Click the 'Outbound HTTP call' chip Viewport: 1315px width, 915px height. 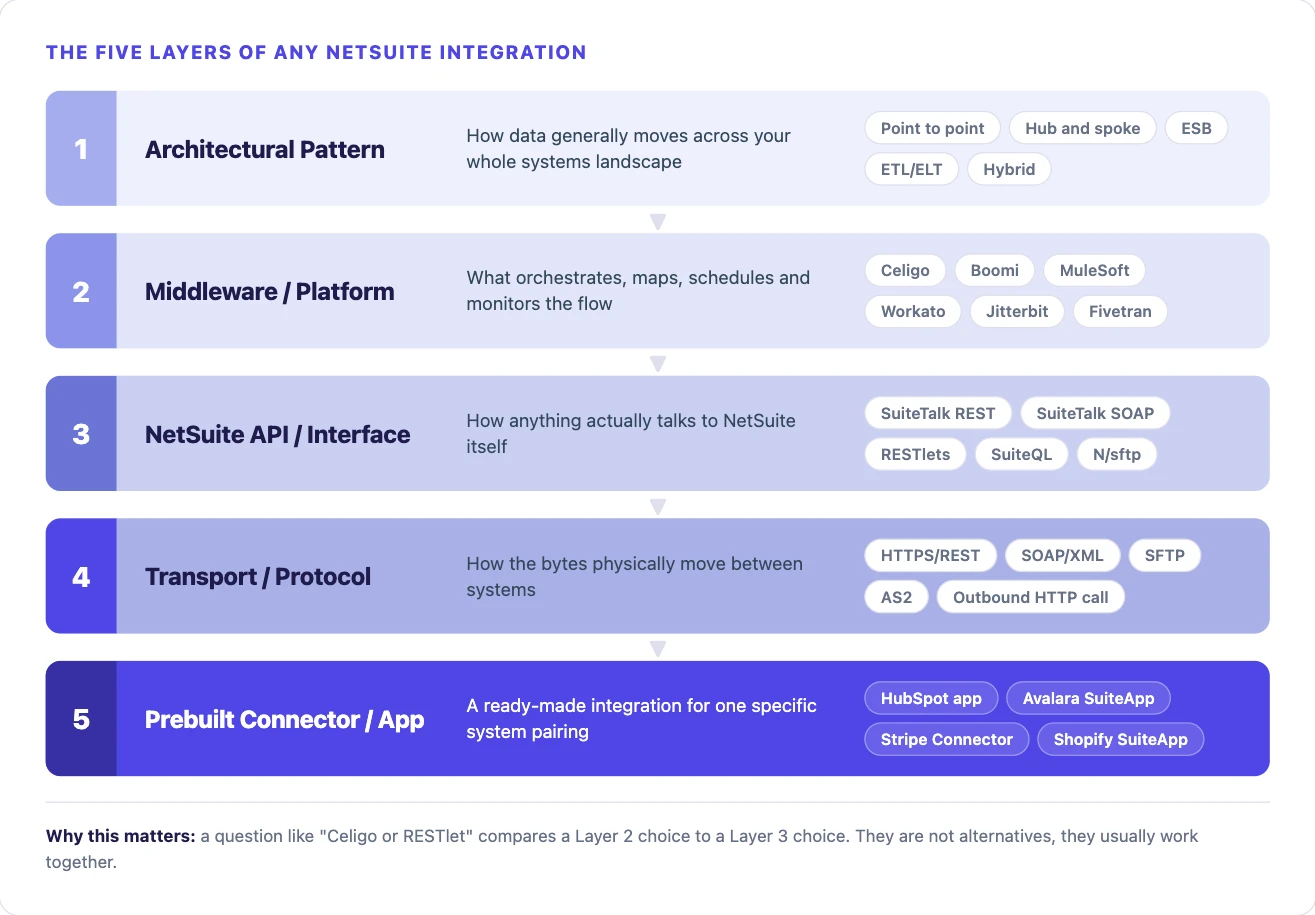tap(1031, 597)
